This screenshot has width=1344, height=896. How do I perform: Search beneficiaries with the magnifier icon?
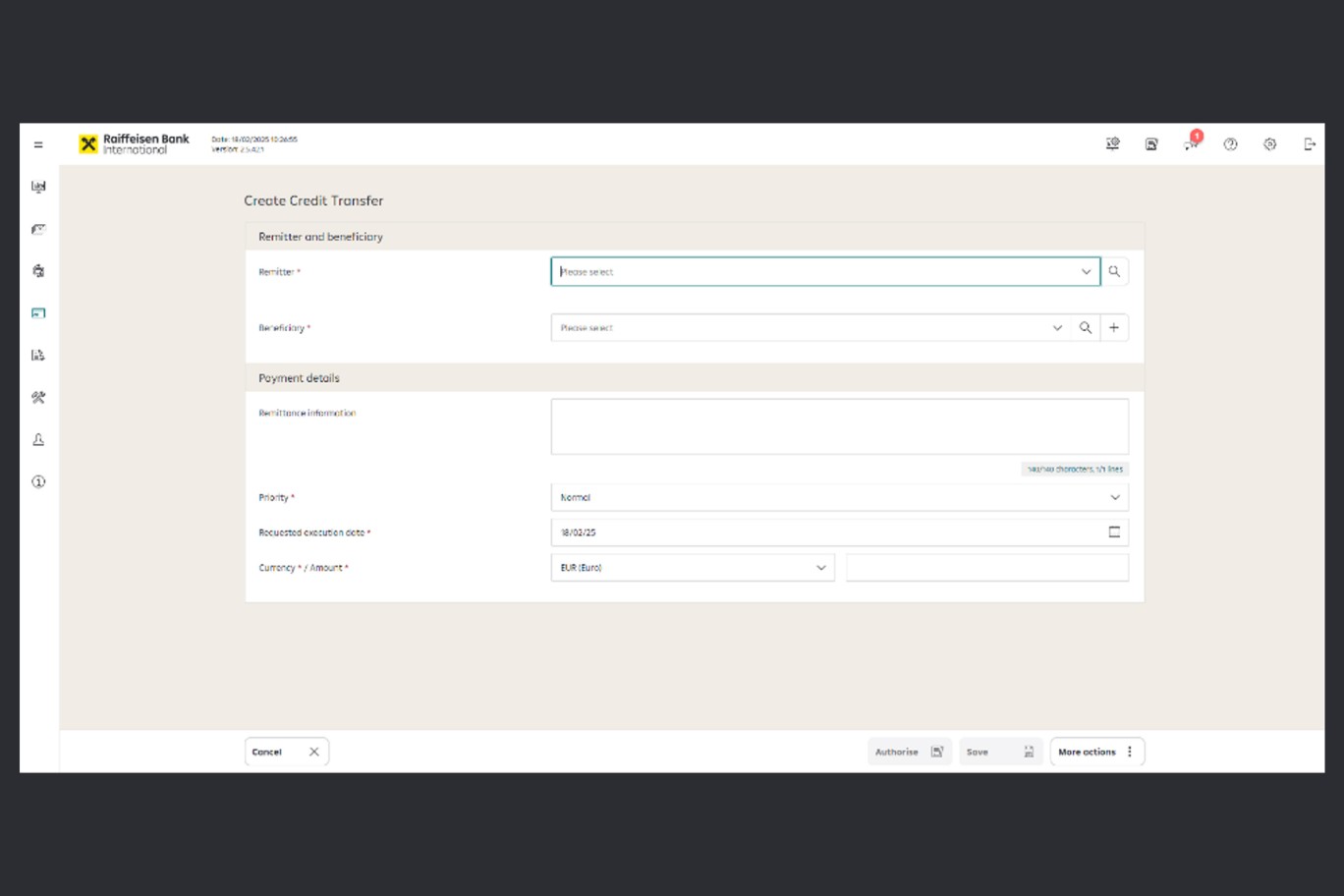[x=1086, y=328]
